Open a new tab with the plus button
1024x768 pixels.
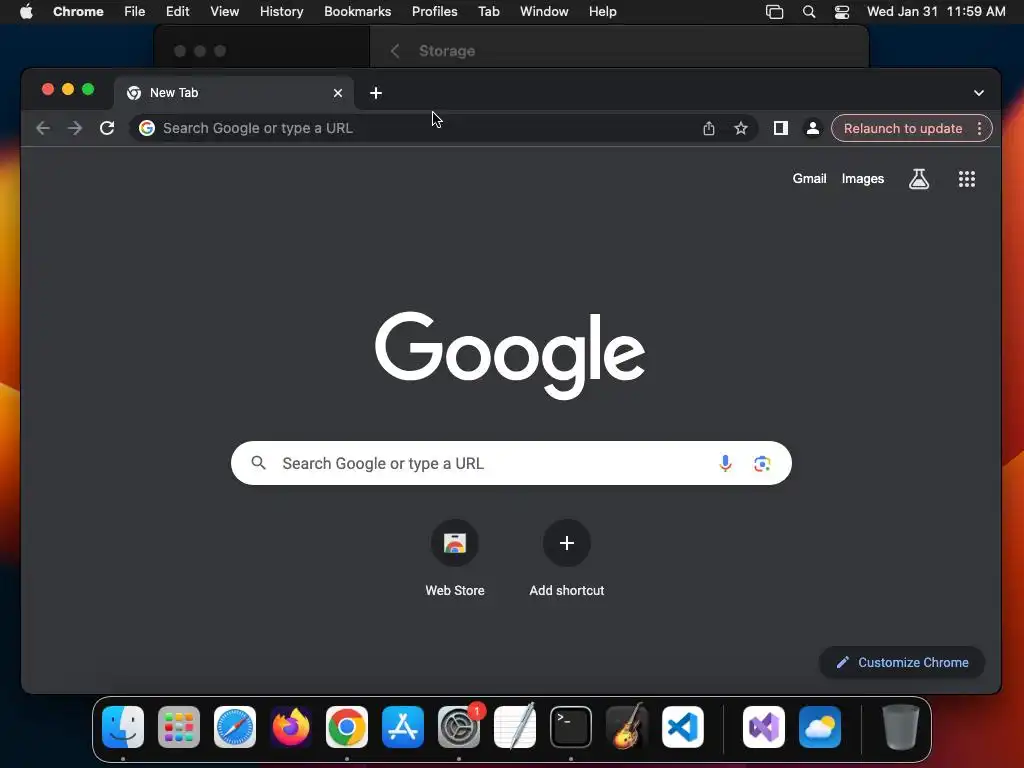coord(376,93)
